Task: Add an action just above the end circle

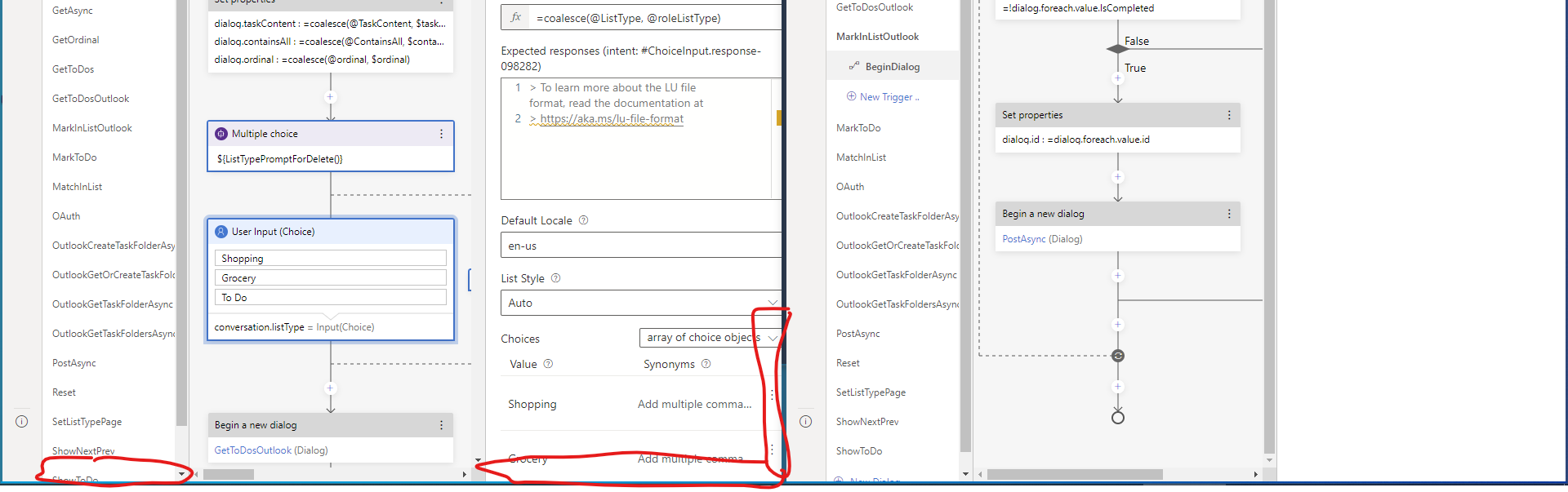Action: coord(1117,387)
